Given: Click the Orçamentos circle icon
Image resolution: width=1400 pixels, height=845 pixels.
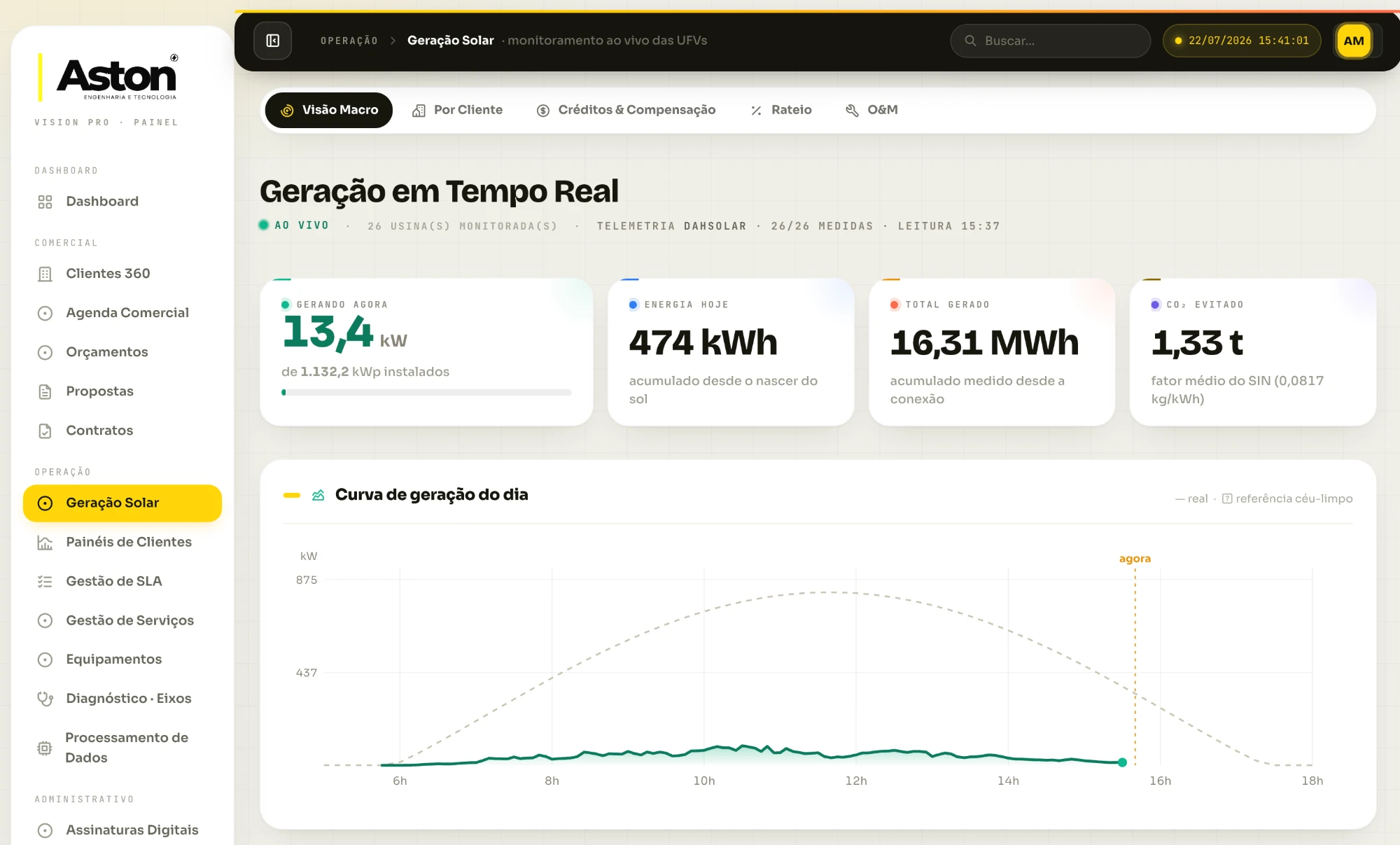Looking at the screenshot, I should [45, 352].
